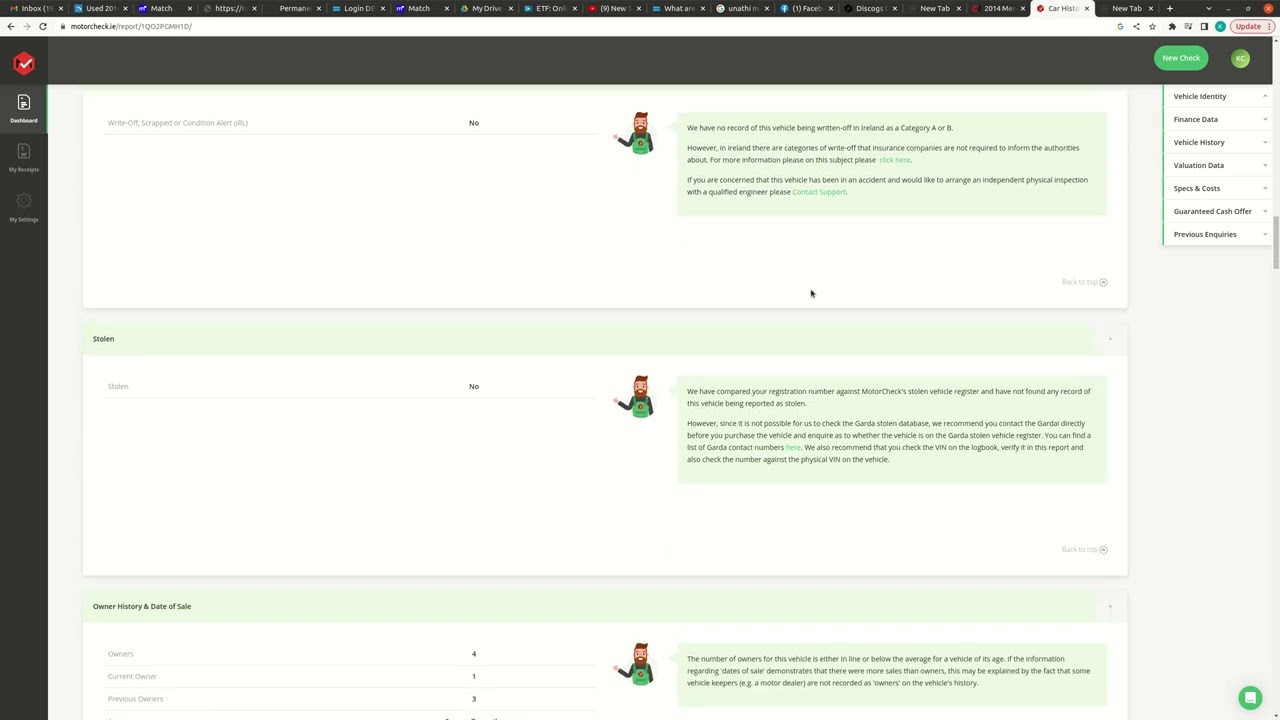Screen dimensions: 1280x720
Task: Open the Dashboard sidebar icon
Action: tap(24, 108)
